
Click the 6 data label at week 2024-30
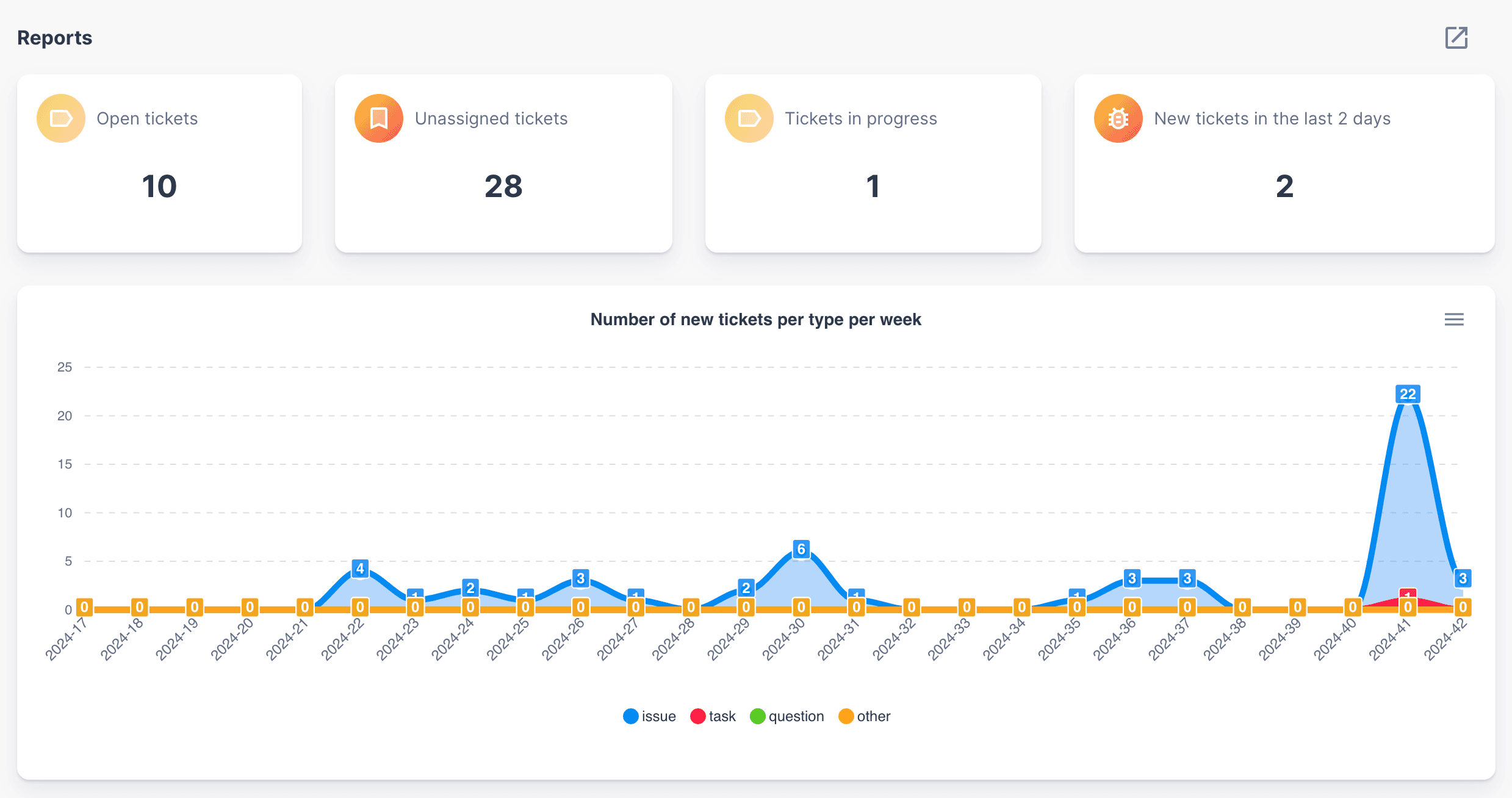801,549
